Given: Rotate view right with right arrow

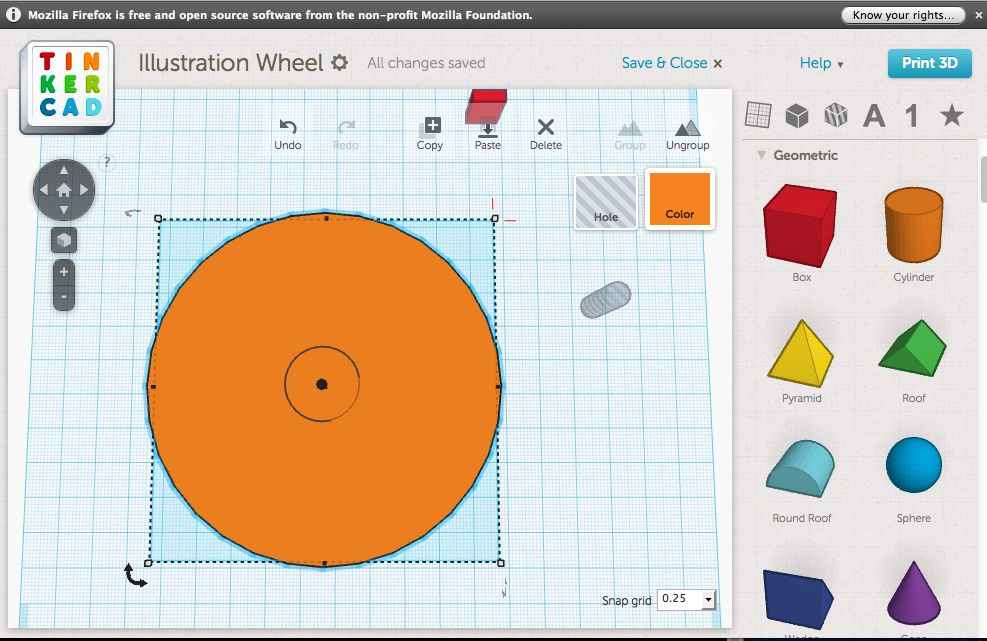Looking at the screenshot, I should (84, 190).
